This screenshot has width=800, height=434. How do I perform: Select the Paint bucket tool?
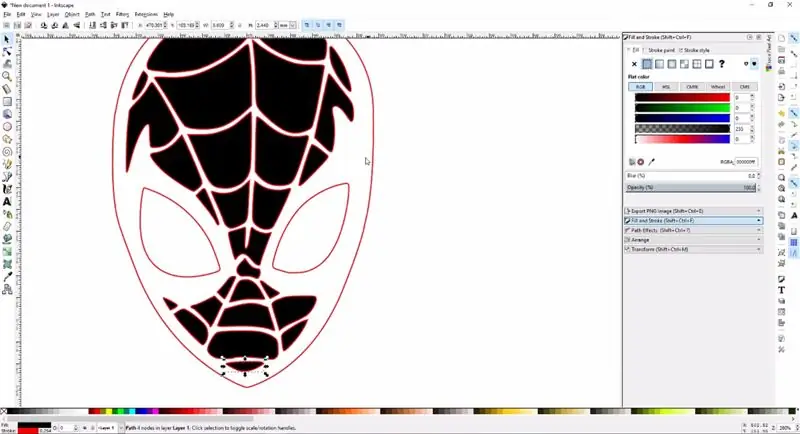coord(7,239)
